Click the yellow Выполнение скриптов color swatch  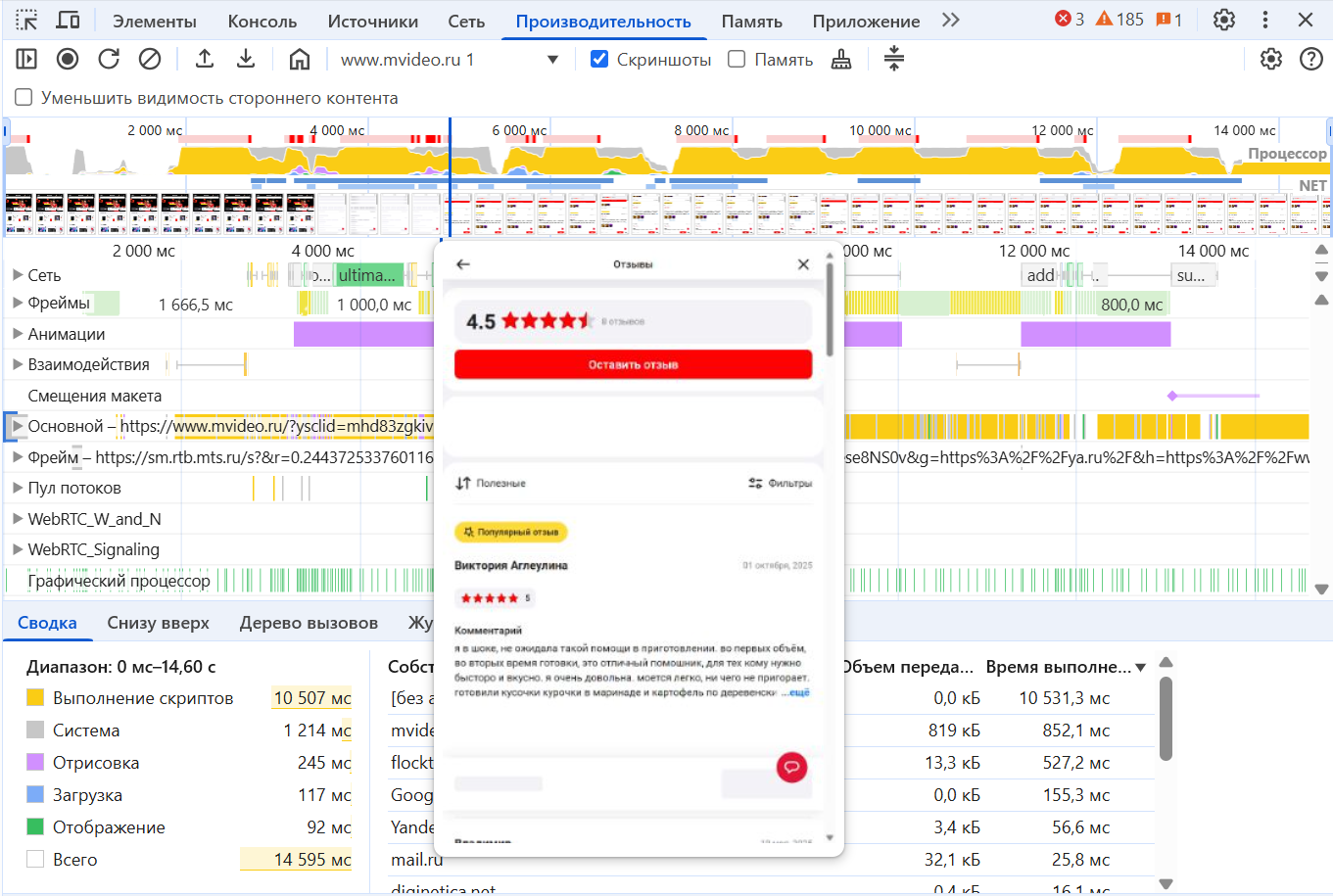35,698
